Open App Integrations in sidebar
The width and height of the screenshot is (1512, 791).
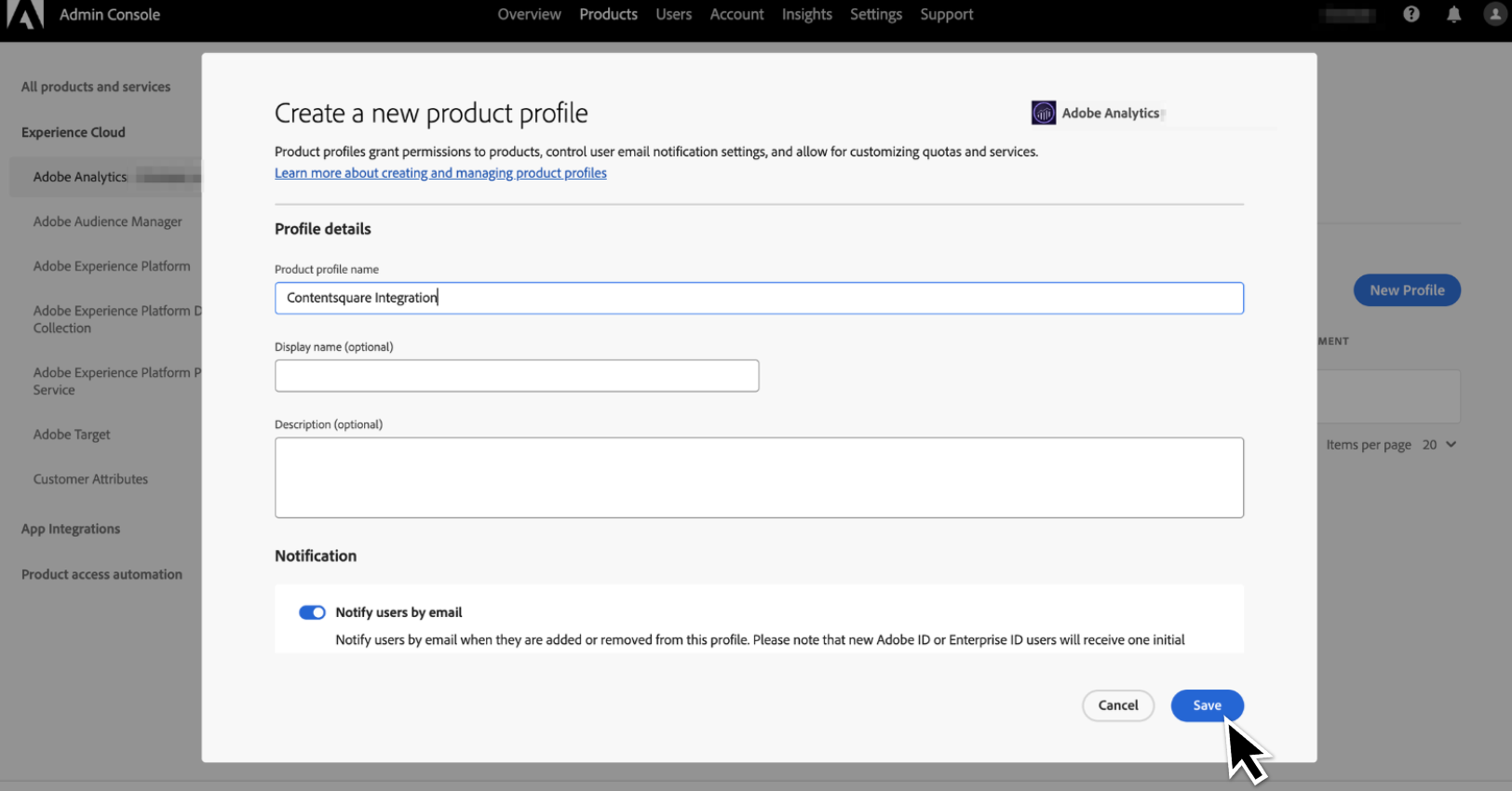coord(71,529)
